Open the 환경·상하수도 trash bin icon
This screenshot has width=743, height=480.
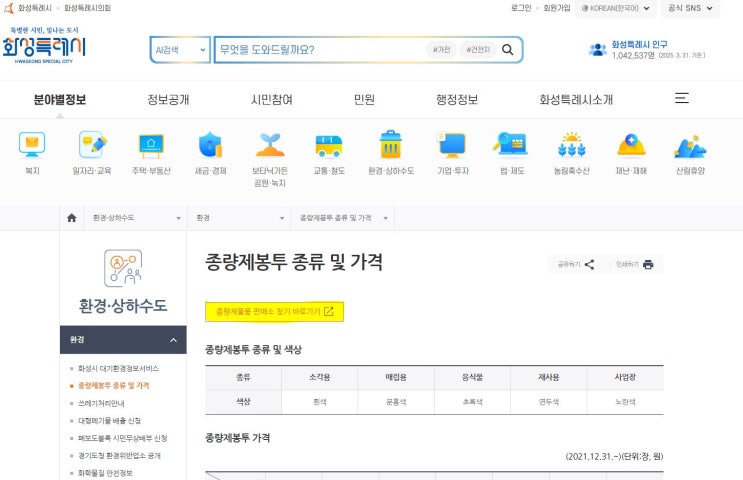pyautogui.click(x=391, y=144)
